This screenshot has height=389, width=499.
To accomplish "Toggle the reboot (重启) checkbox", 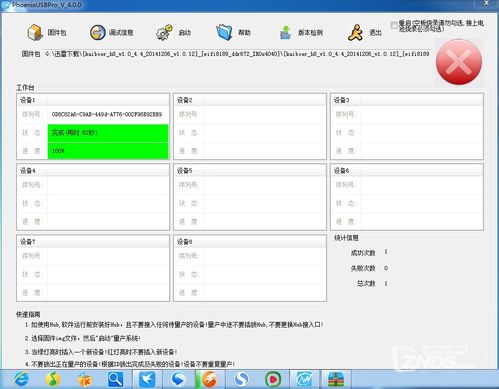I will tap(394, 25).
